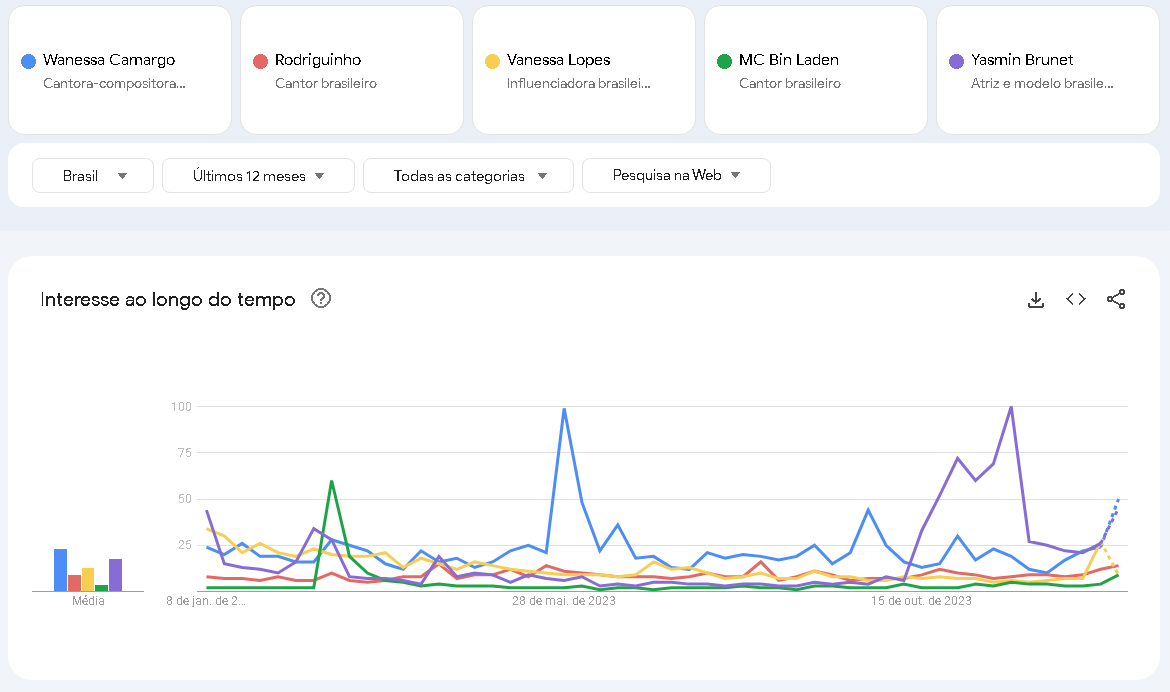The height and width of the screenshot is (692, 1170).
Task: Click the green dot beside MC Bin Laden
Action: 725,61
